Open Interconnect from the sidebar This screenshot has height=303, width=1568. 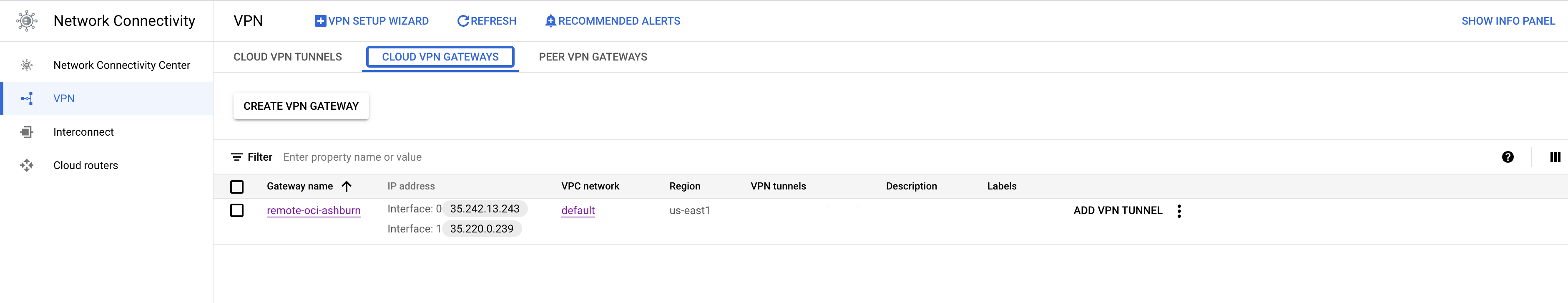83,132
